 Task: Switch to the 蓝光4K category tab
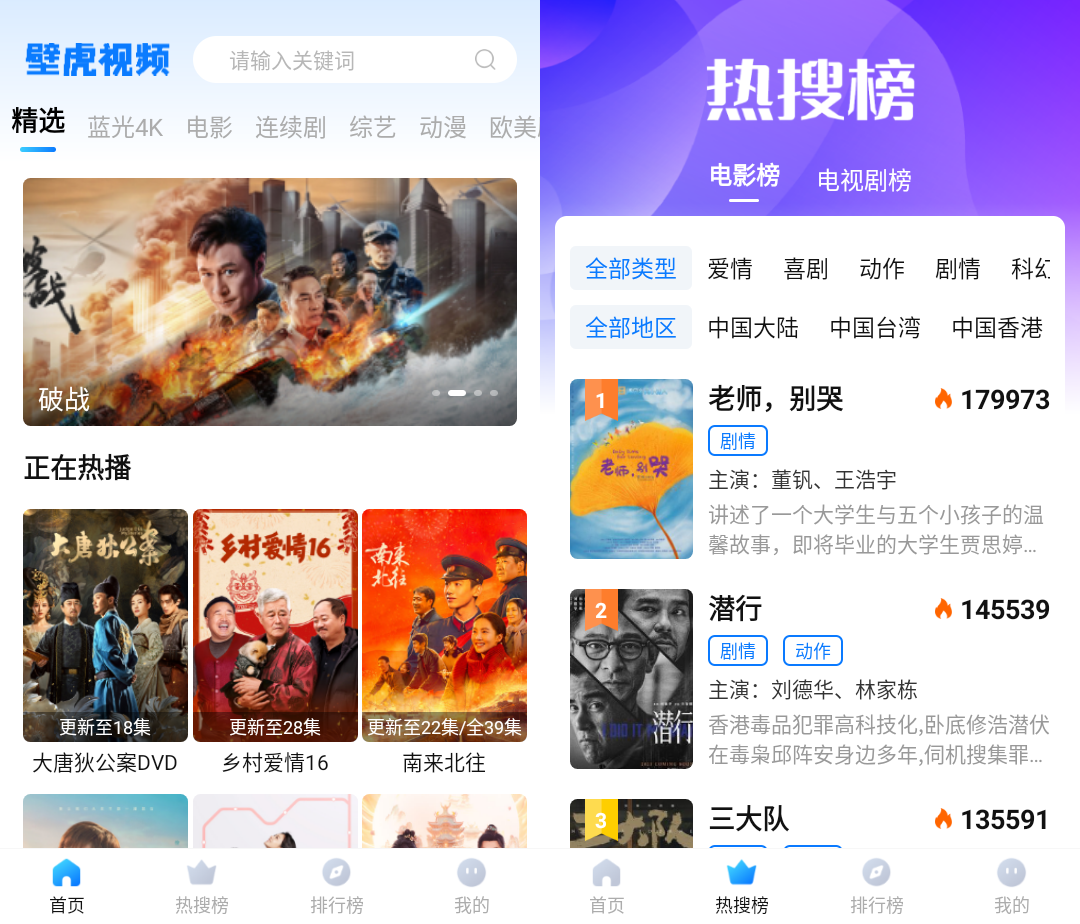125,127
